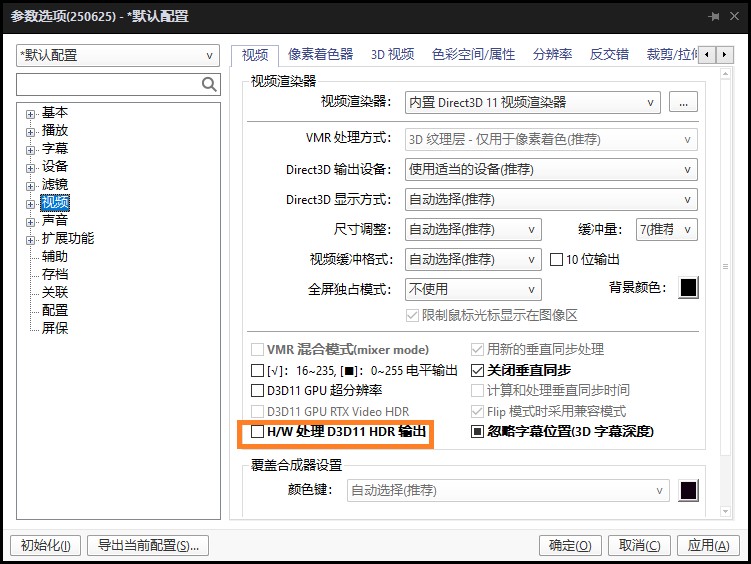751x564 pixels.
Task: Pin the options window with pushpin icon
Action: (714, 17)
